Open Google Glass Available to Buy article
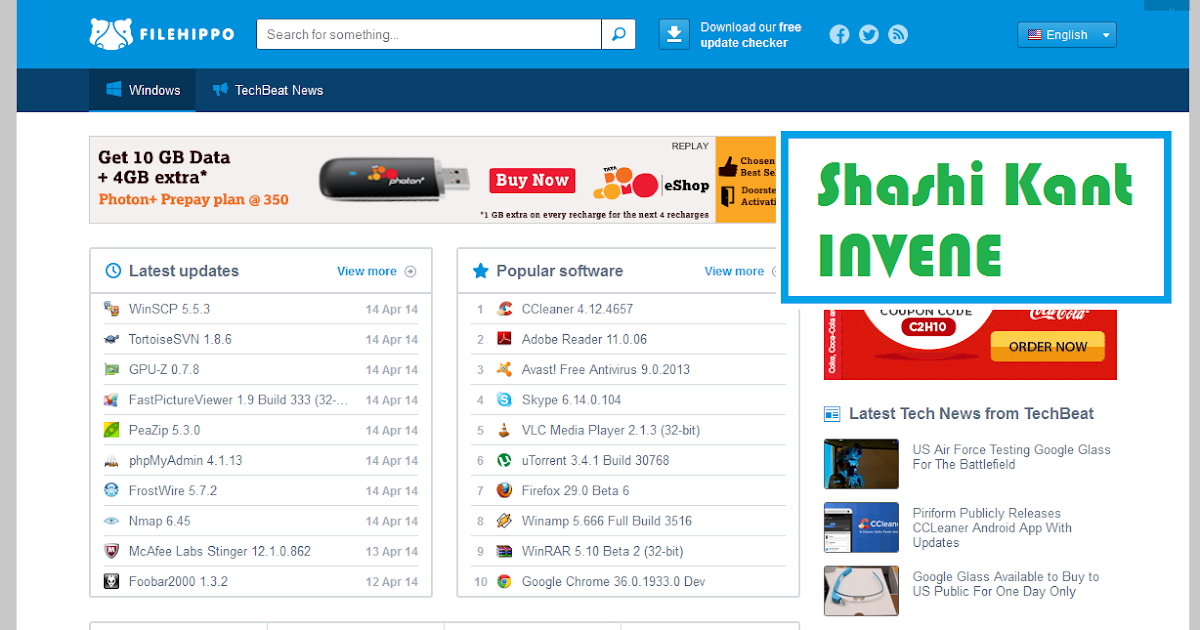This screenshot has height=630, width=1200. coord(1005,584)
